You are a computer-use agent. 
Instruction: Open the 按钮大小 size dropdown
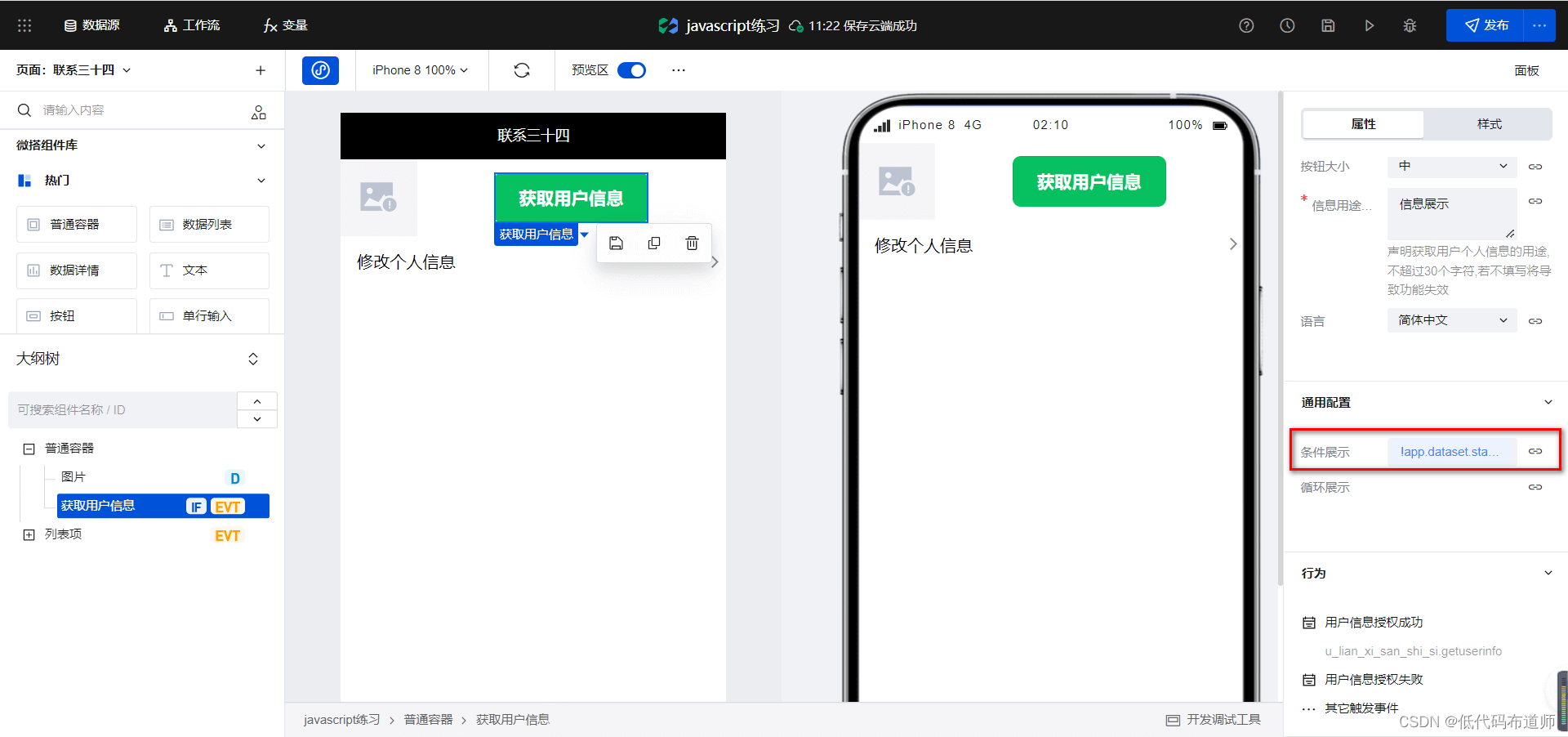(x=1451, y=167)
